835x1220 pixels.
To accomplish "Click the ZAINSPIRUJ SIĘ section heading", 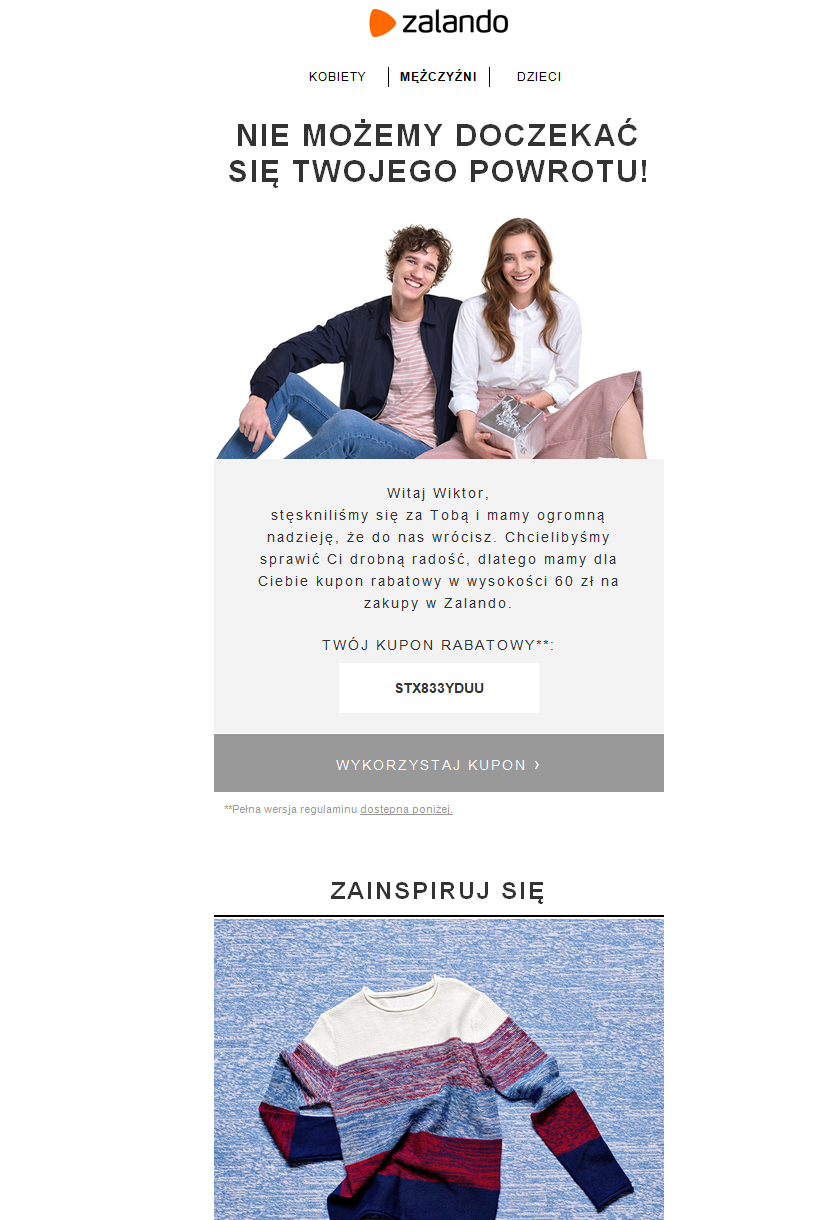I will coord(438,891).
